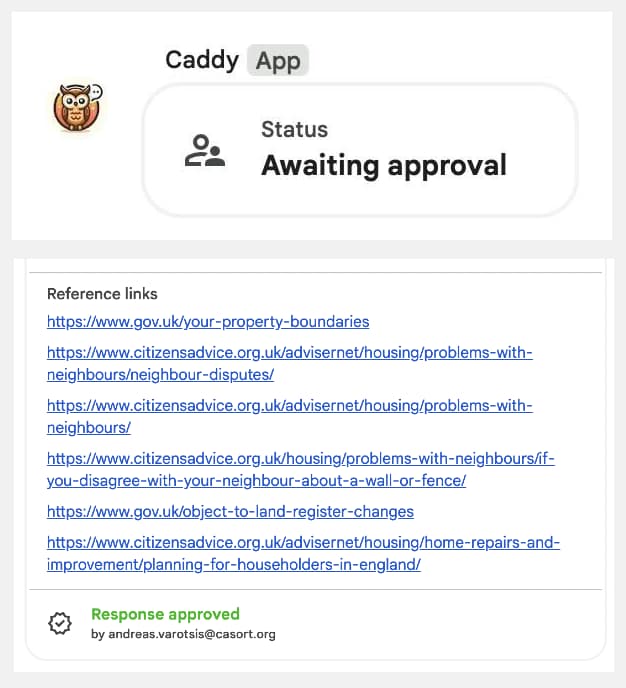
Task: Click the green Response approved text
Action: point(165,614)
